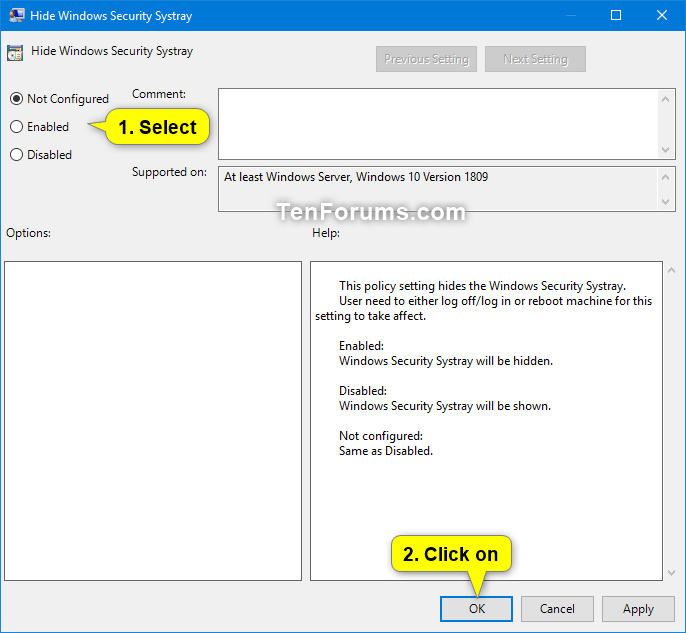Click the 'Supported on:' label

click(169, 172)
